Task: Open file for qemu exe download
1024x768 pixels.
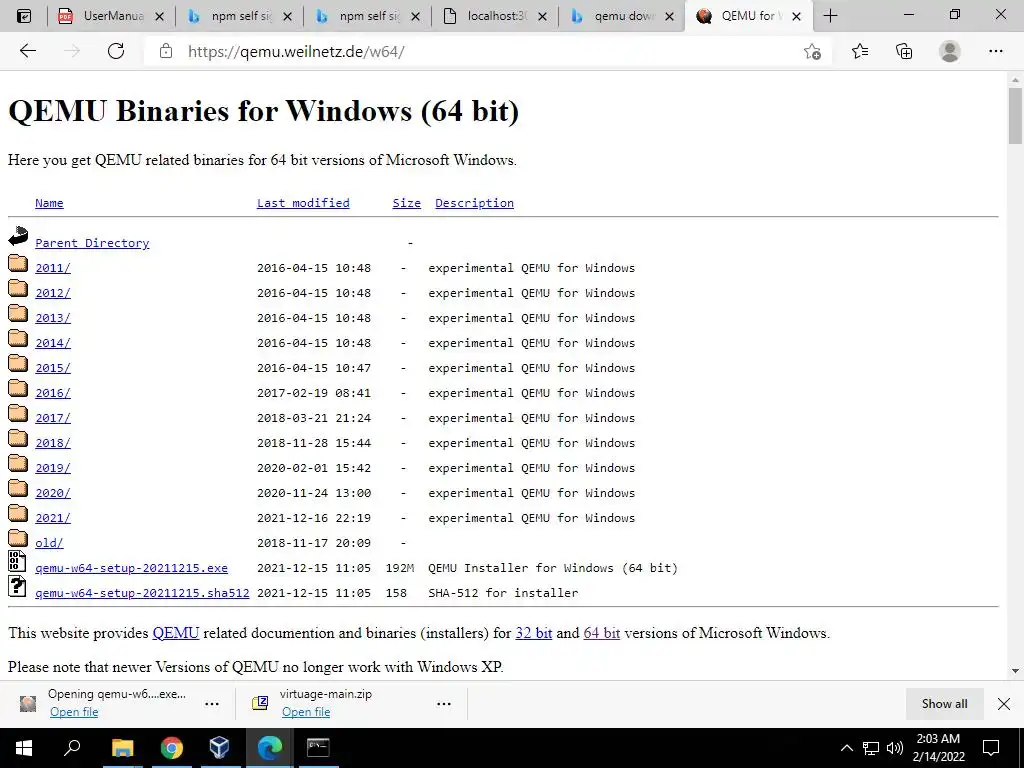Action: (x=74, y=712)
